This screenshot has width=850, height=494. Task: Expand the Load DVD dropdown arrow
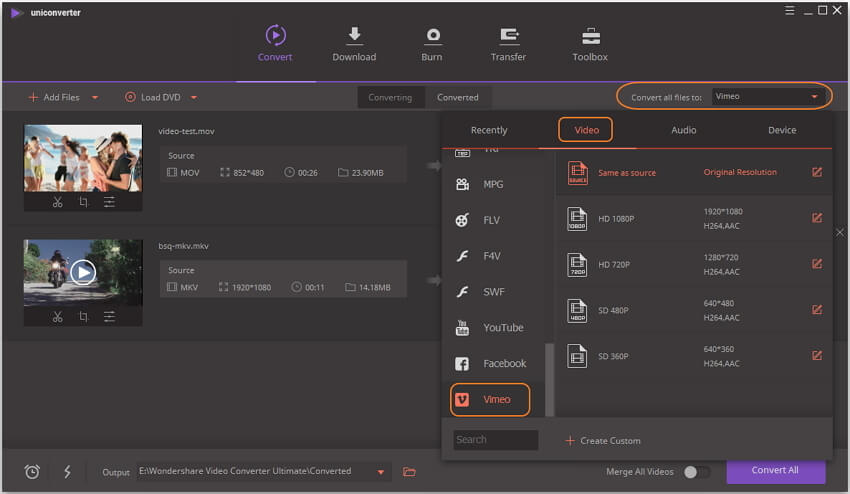(x=194, y=98)
